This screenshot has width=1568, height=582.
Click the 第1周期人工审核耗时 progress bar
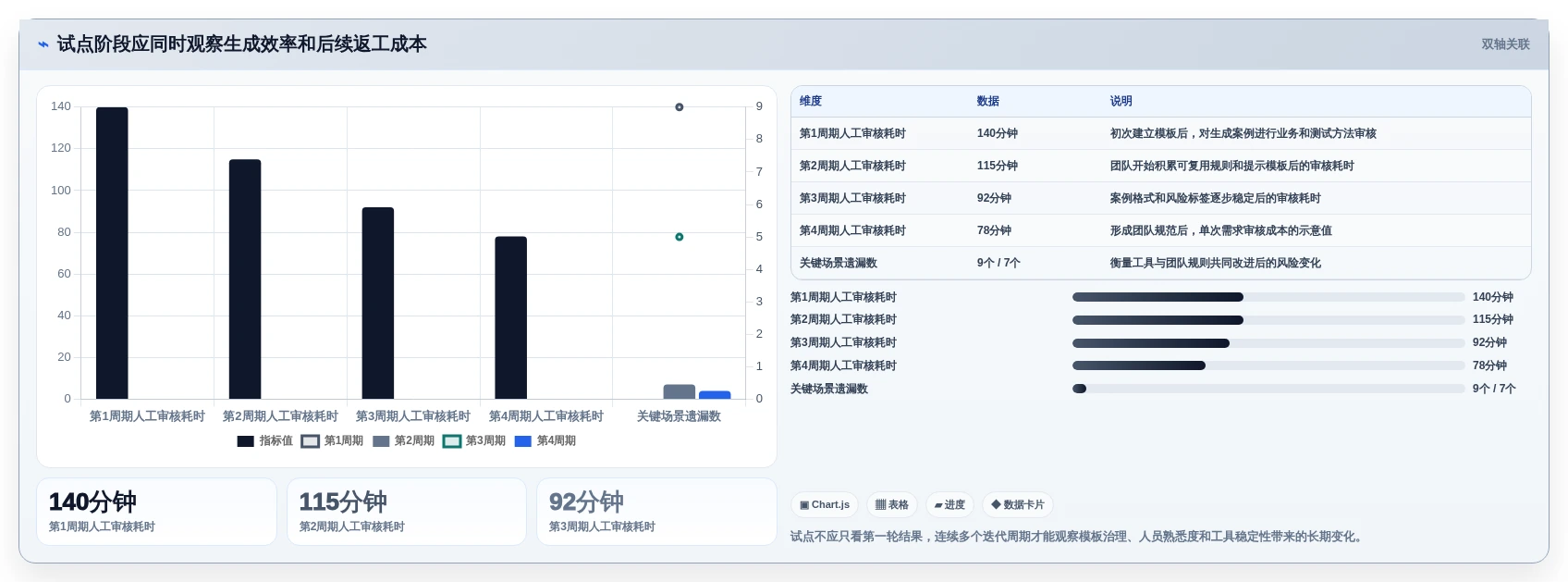[1268, 297]
